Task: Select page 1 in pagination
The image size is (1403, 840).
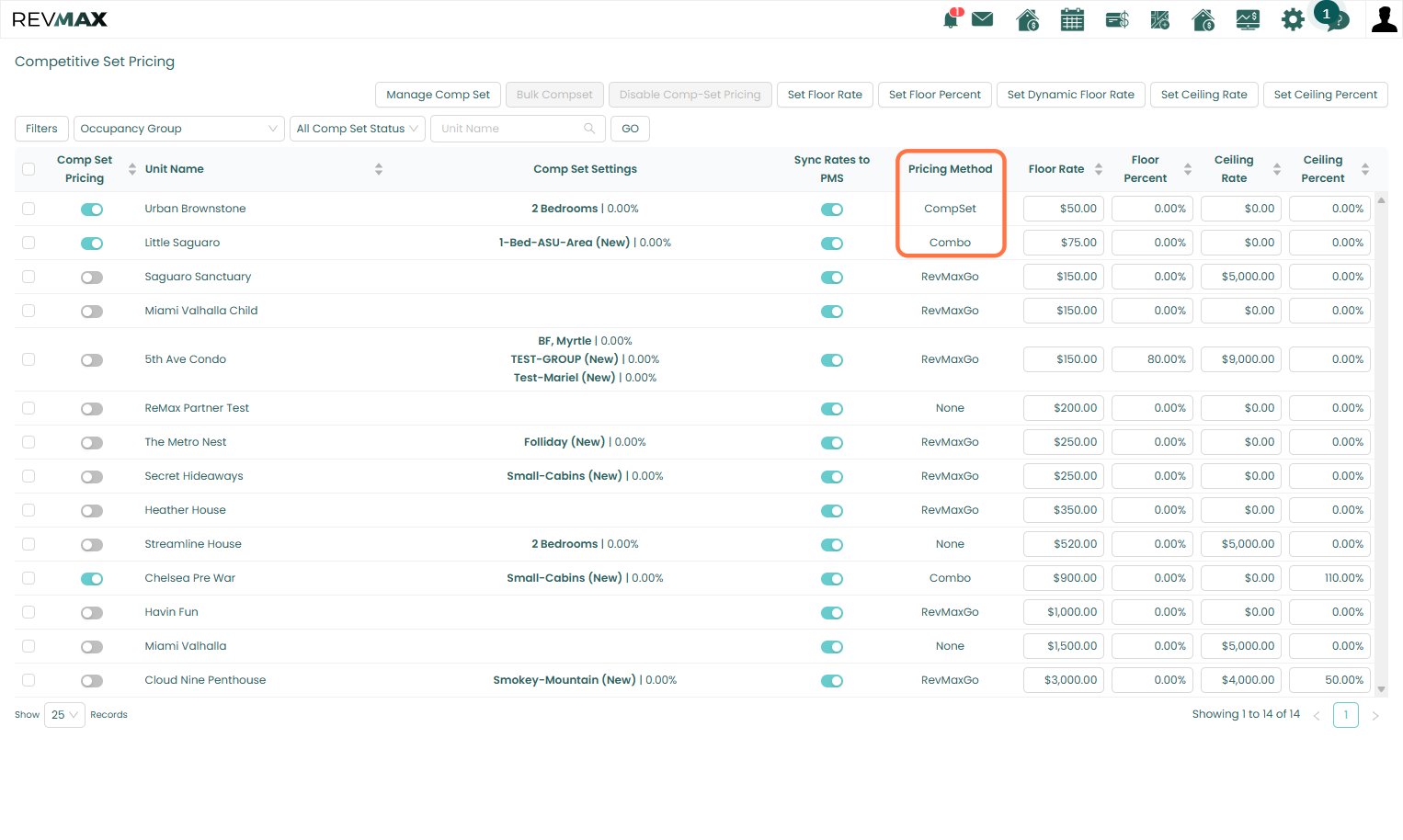Action: [x=1346, y=715]
